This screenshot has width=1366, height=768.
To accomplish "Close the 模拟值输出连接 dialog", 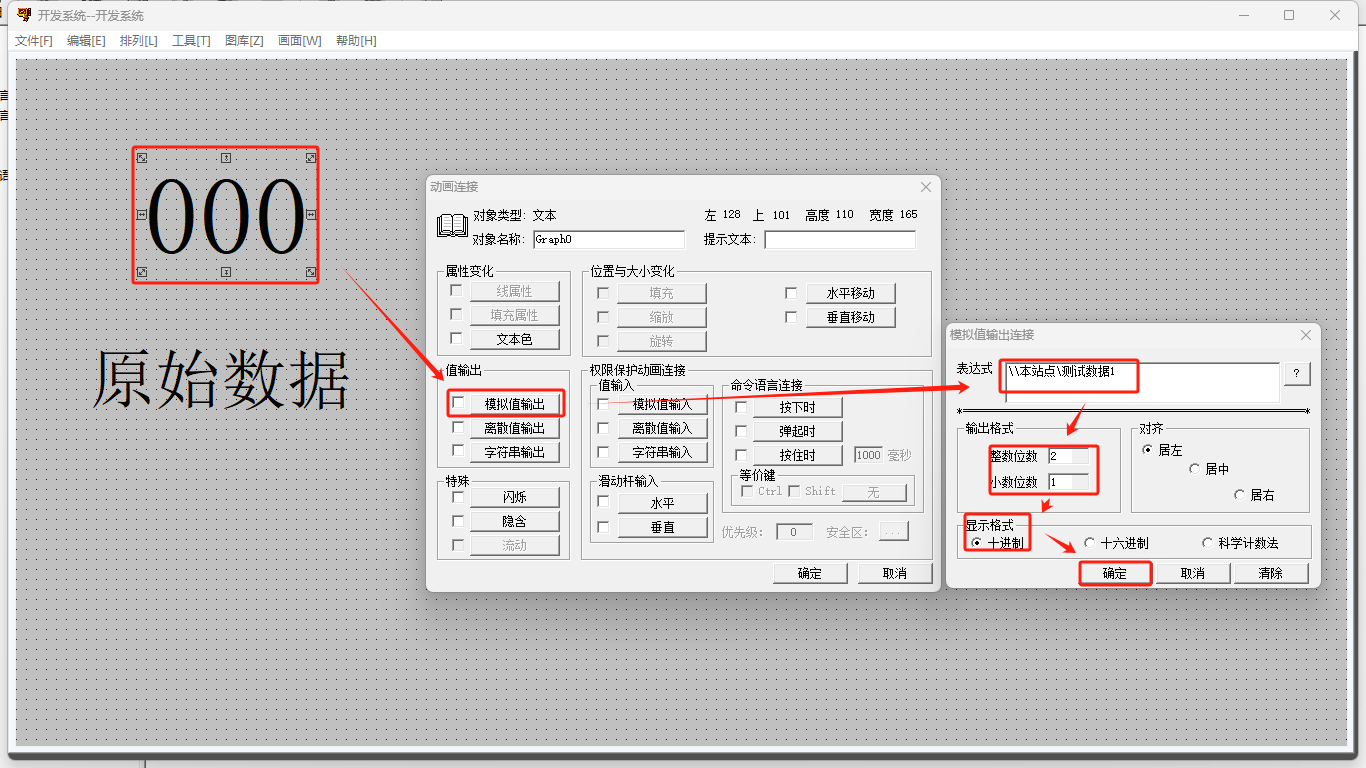I will (x=1306, y=335).
